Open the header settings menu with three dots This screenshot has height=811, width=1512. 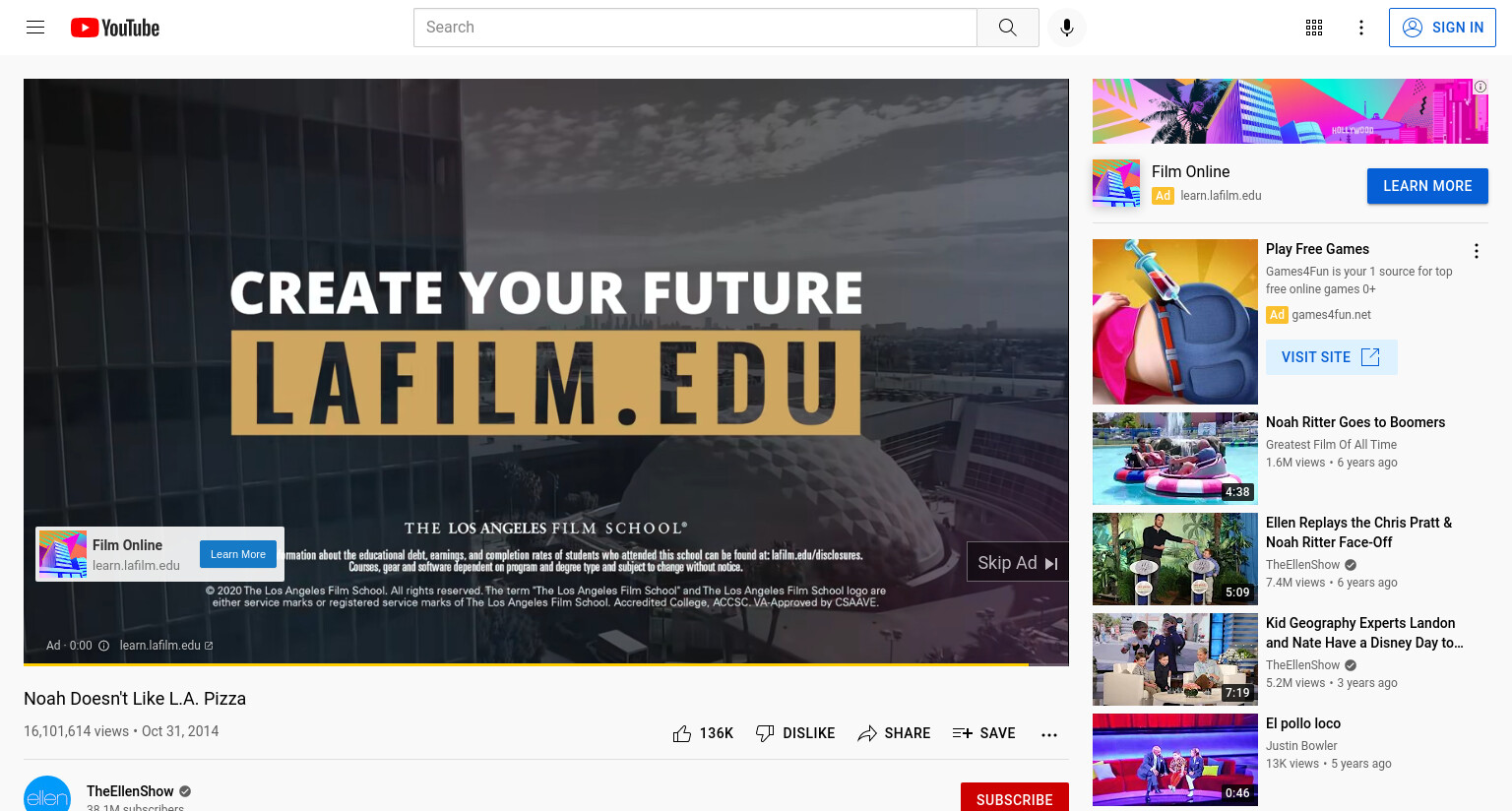point(1361,28)
